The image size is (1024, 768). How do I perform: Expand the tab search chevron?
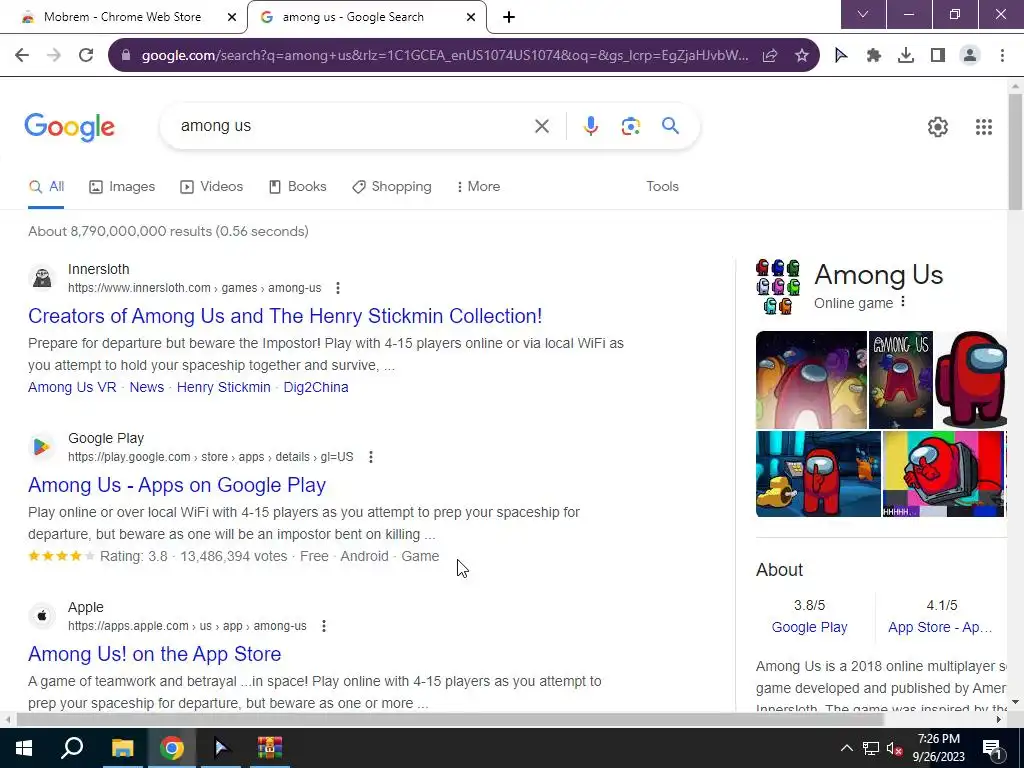pyautogui.click(x=863, y=14)
